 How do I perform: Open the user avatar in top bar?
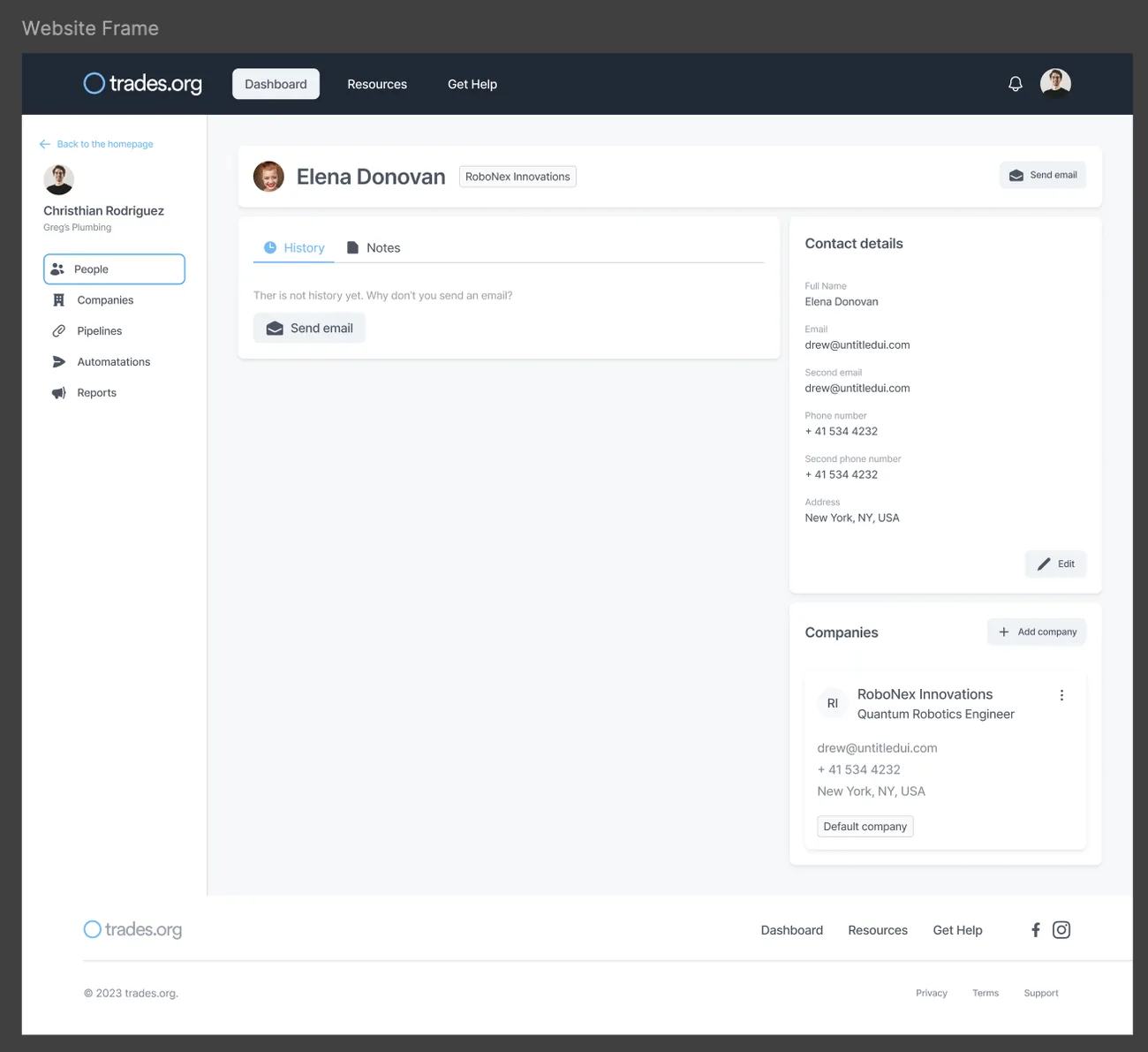pyautogui.click(x=1055, y=83)
